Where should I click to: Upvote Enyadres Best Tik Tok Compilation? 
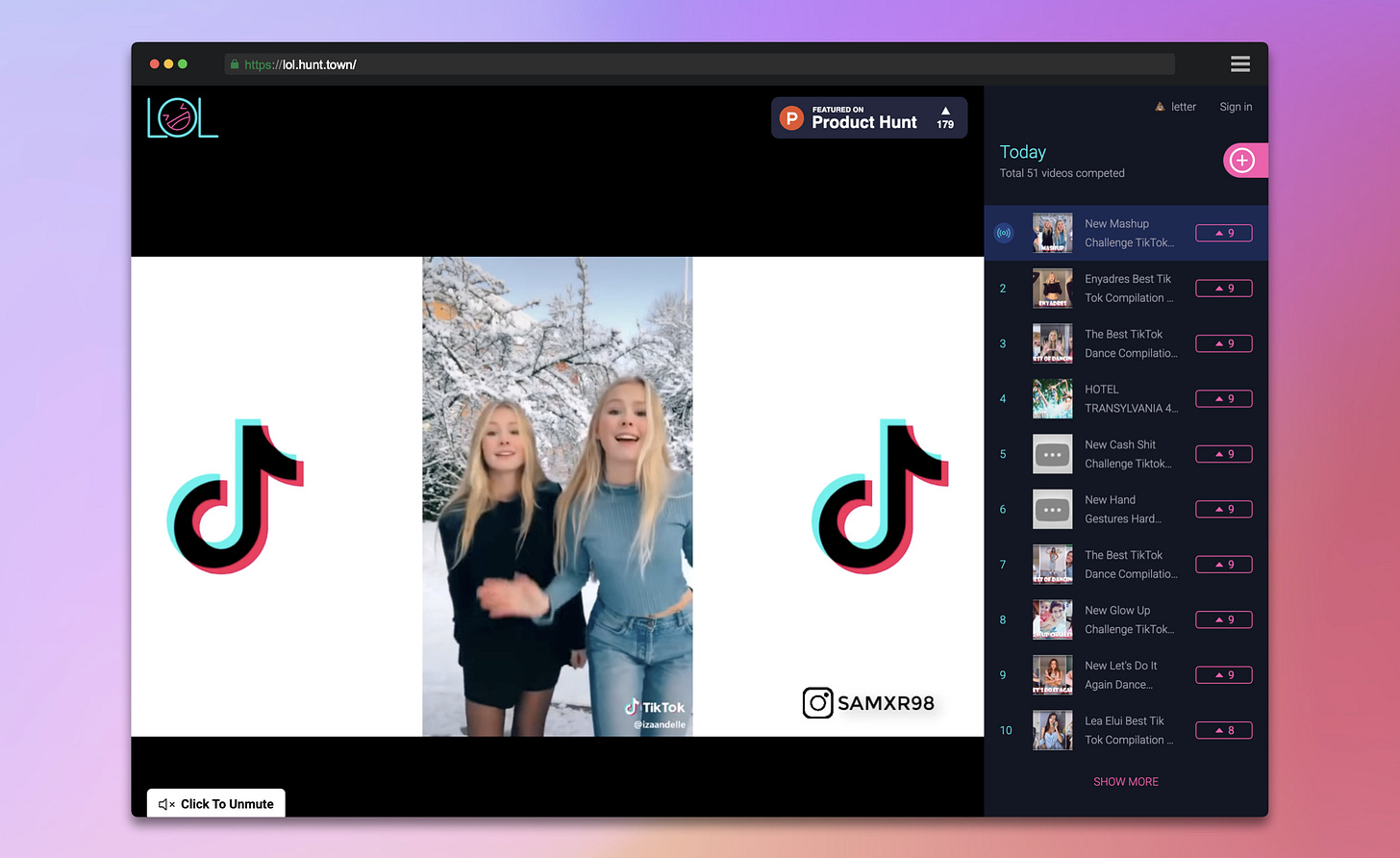[x=1224, y=289]
